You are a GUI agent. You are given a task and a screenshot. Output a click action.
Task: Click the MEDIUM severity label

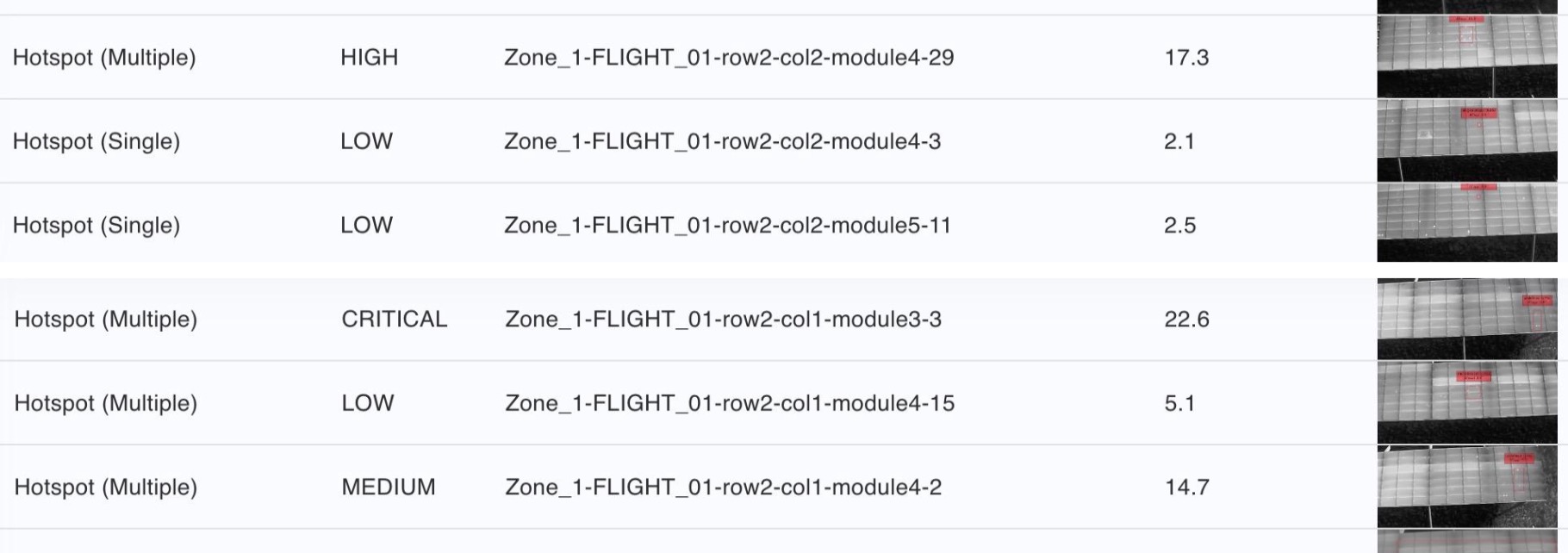tap(389, 488)
